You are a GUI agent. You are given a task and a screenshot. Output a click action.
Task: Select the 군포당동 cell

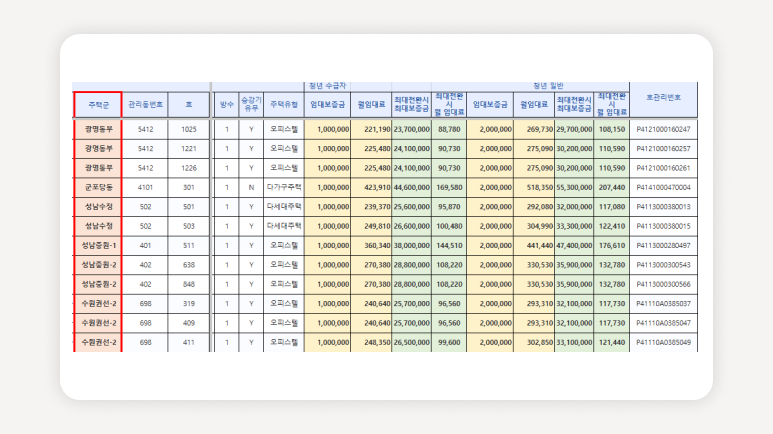(x=98, y=187)
